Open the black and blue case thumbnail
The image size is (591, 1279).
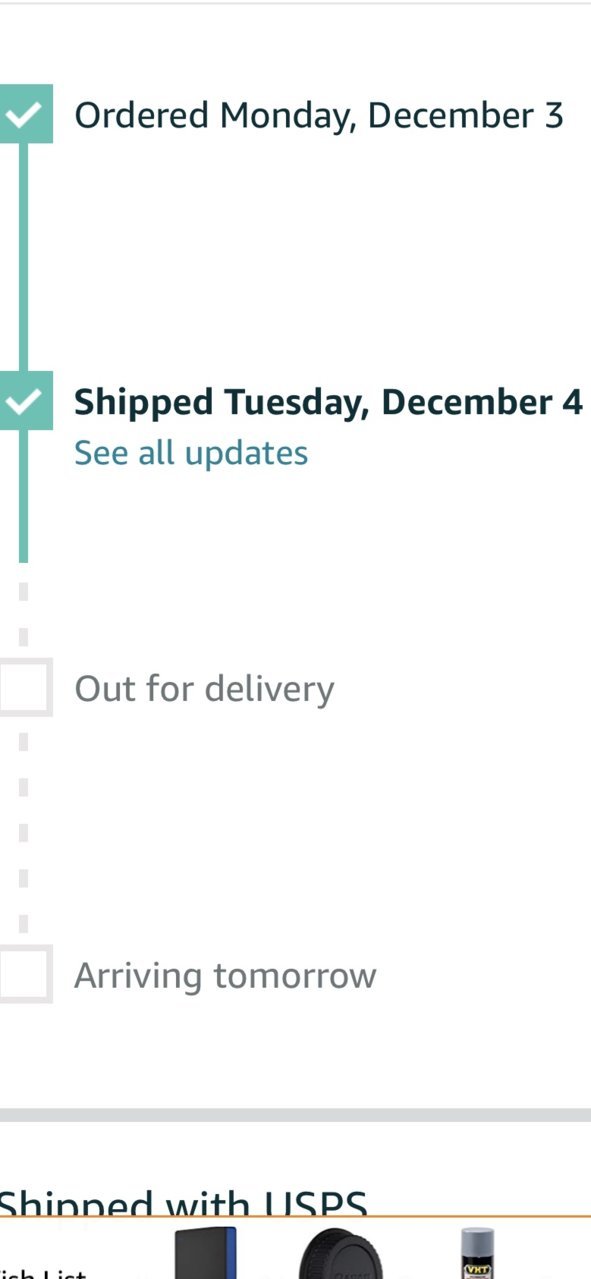click(x=206, y=1253)
